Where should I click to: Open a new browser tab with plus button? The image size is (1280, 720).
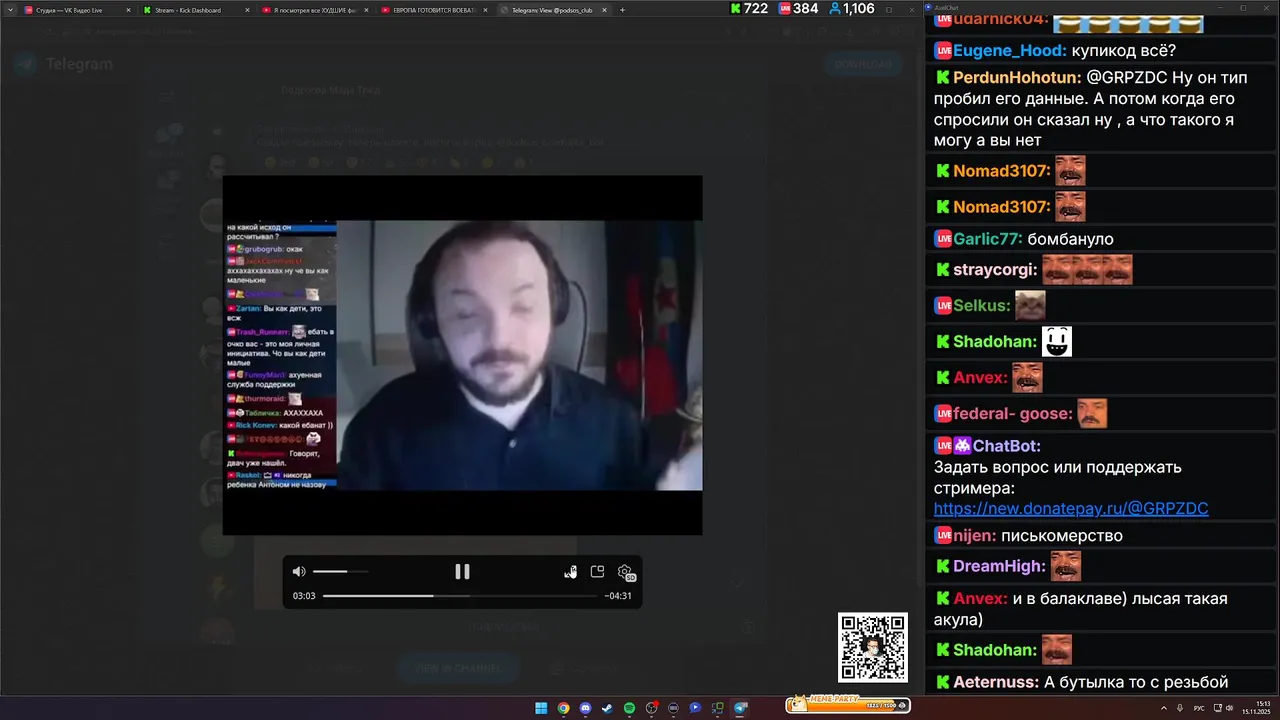622,10
